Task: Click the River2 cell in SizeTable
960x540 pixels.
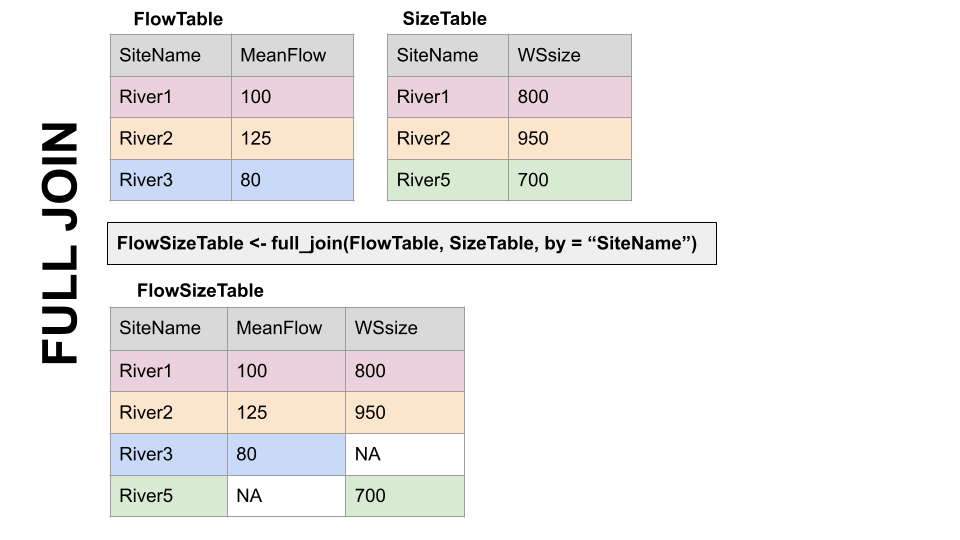Action: click(448, 138)
